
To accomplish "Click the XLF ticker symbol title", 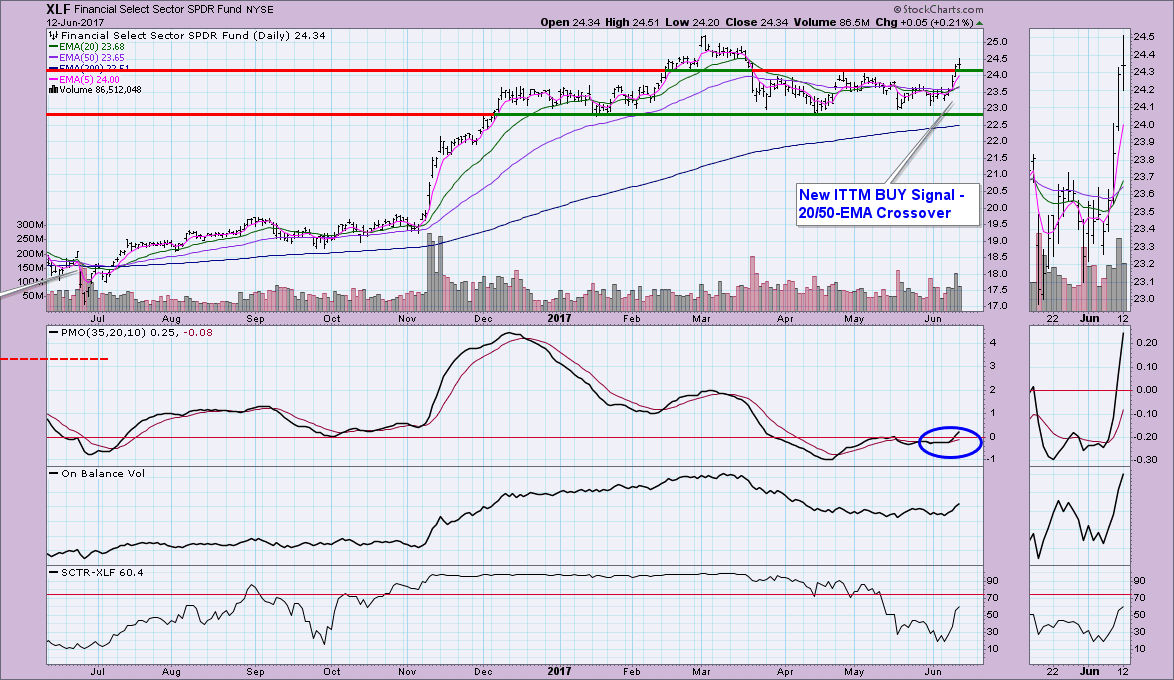I will [58, 10].
